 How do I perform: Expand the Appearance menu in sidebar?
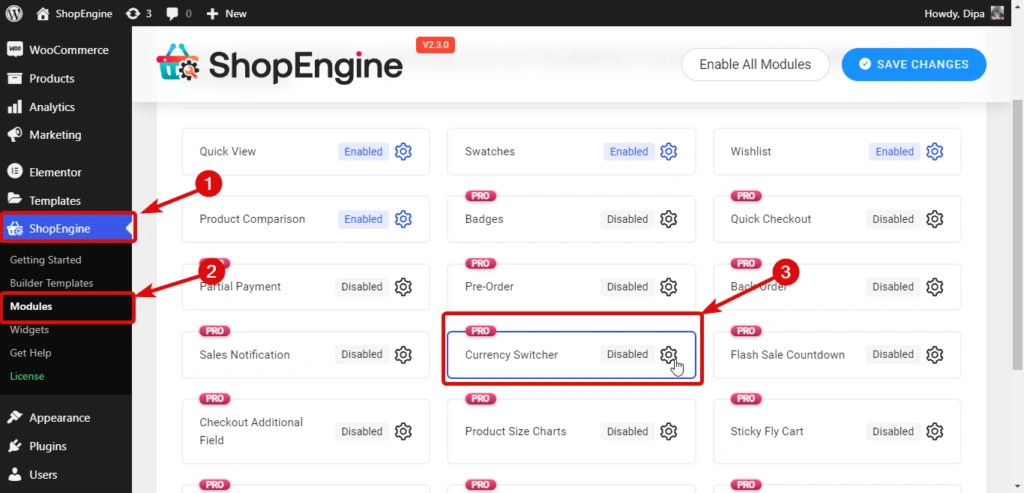pyautogui.click(x=59, y=418)
